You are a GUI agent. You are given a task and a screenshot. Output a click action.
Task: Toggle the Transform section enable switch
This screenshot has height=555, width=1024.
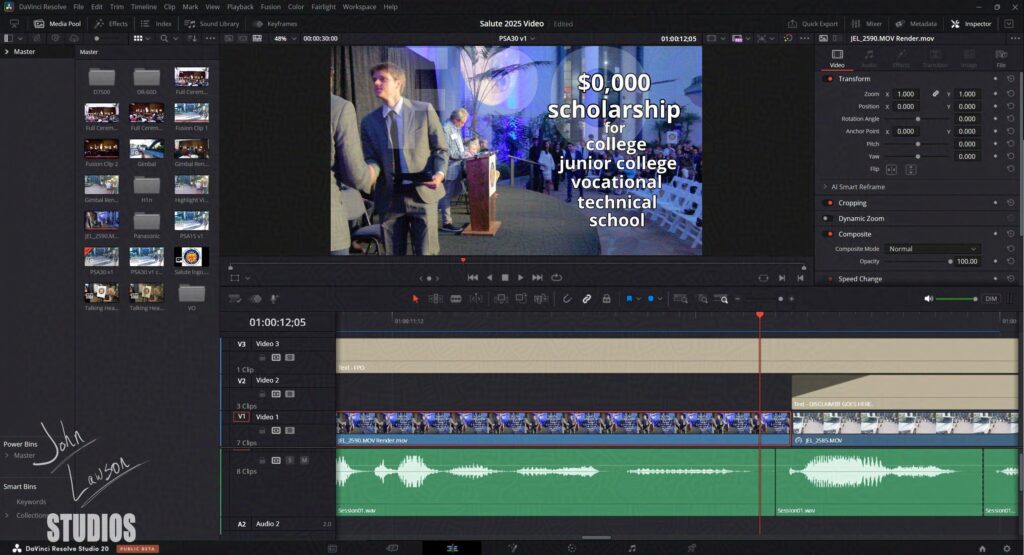(x=829, y=79)
